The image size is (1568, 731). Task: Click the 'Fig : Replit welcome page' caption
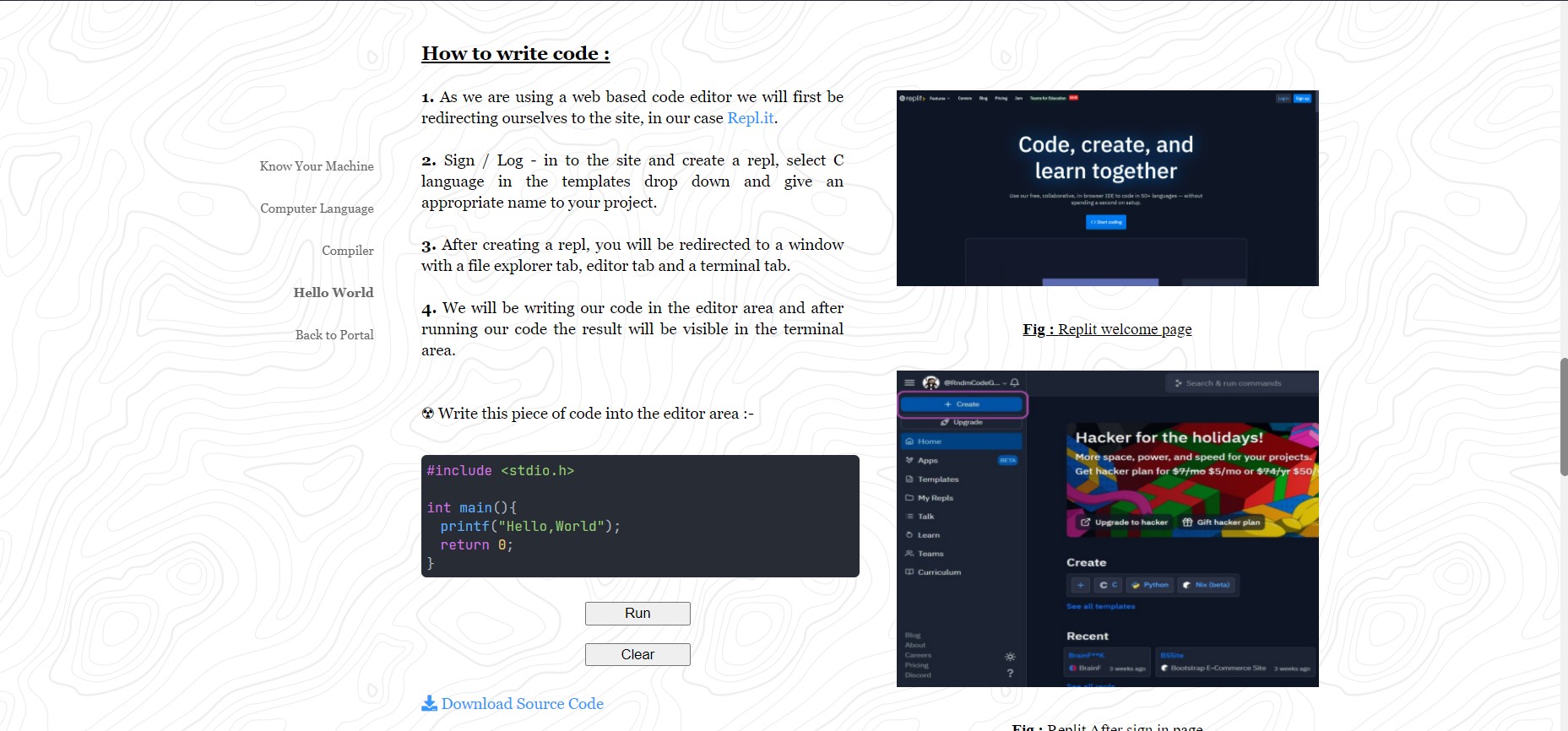[x=1107, y=329]
